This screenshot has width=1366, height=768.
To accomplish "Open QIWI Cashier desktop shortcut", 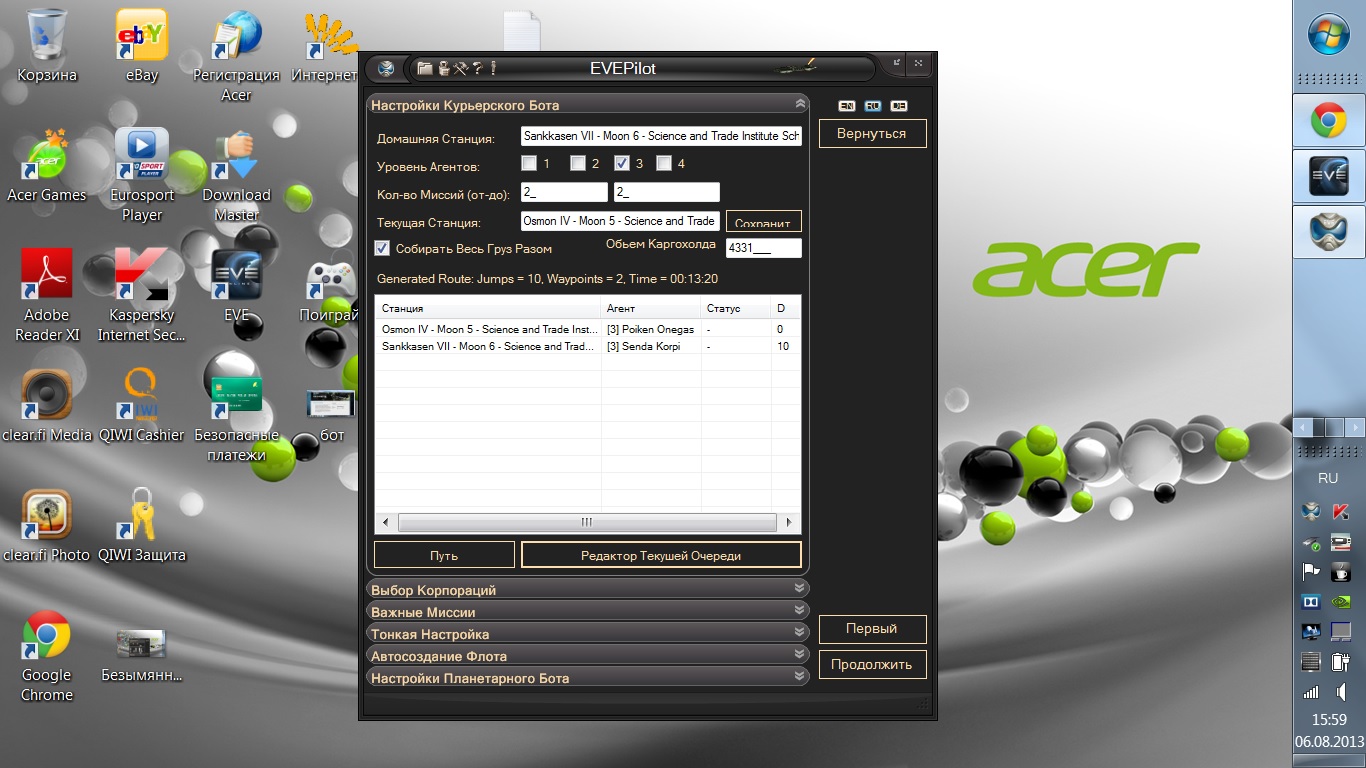I will (141, 405).
